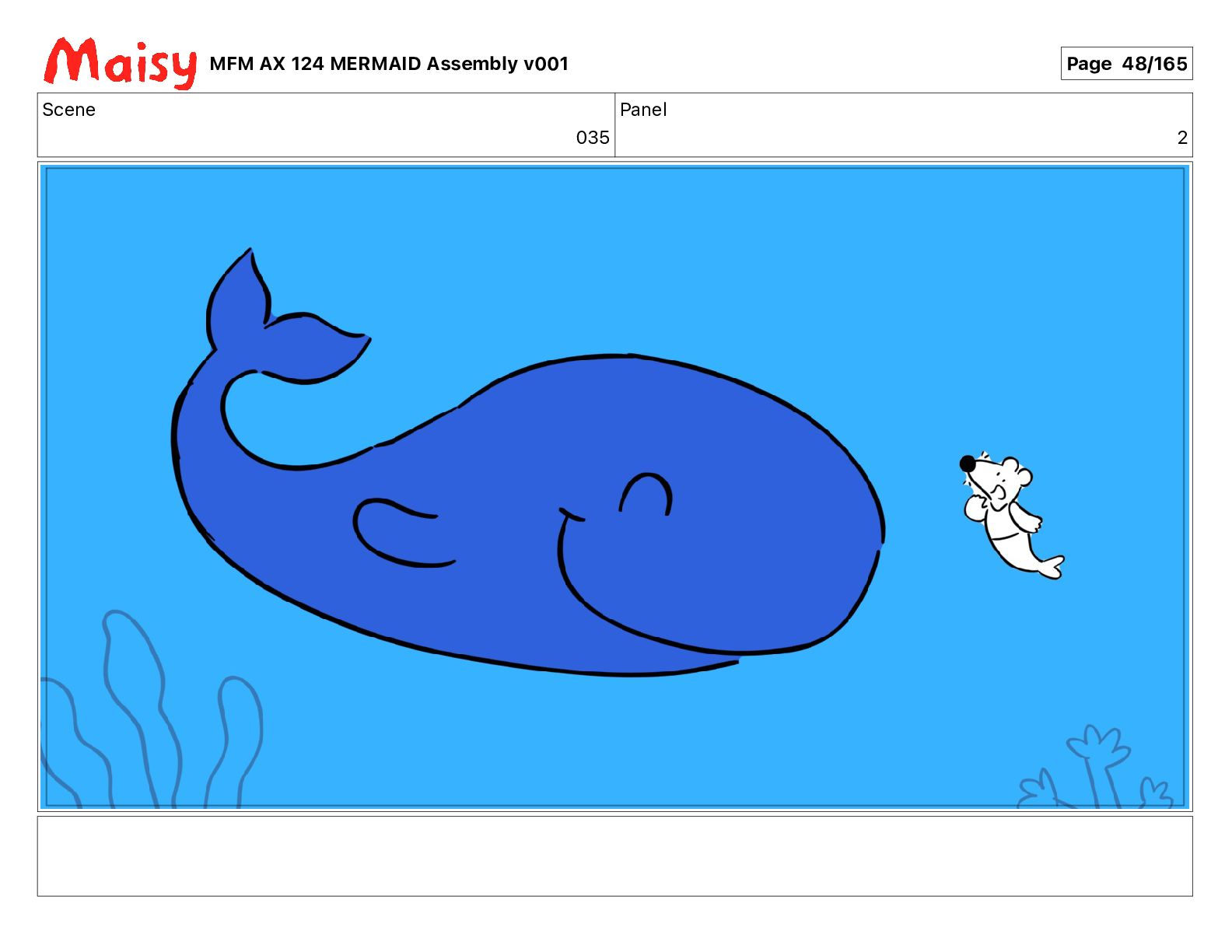The image size is (1232, 952).
Task: Click the "Page 48/165" page indicator
Action: pyautogui.click(x=1126, y=64)
